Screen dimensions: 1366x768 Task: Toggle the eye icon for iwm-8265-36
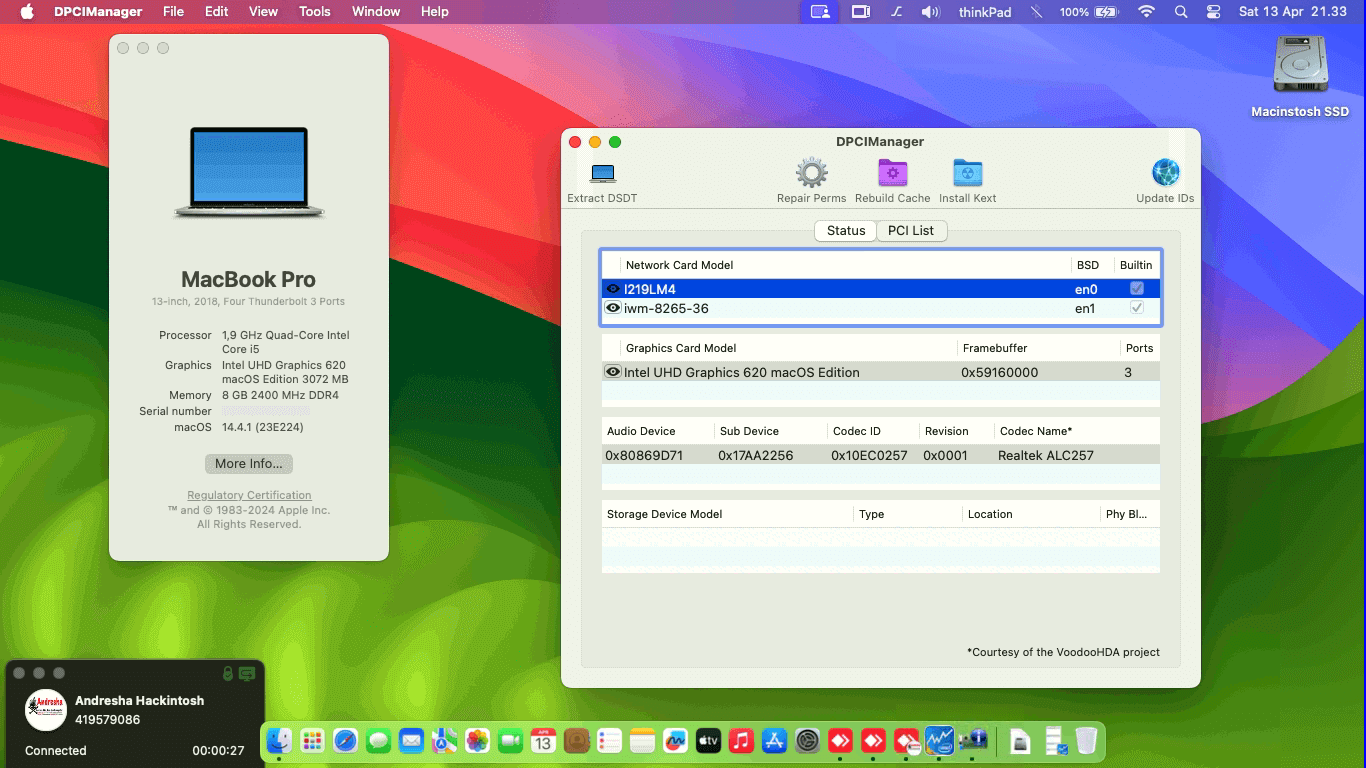(613, 308)
